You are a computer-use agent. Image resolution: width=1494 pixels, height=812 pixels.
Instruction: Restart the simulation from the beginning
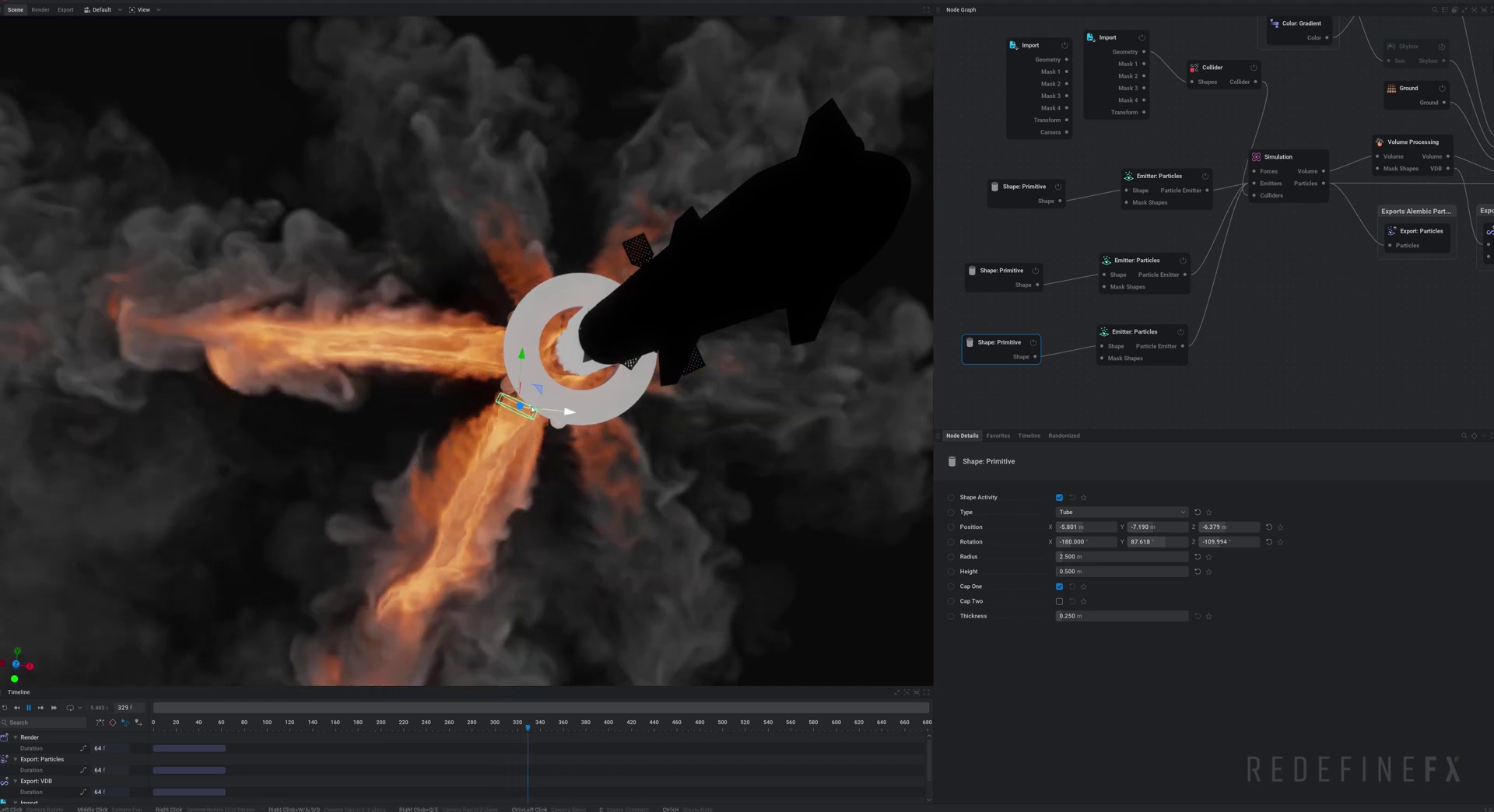coord(5,708)
